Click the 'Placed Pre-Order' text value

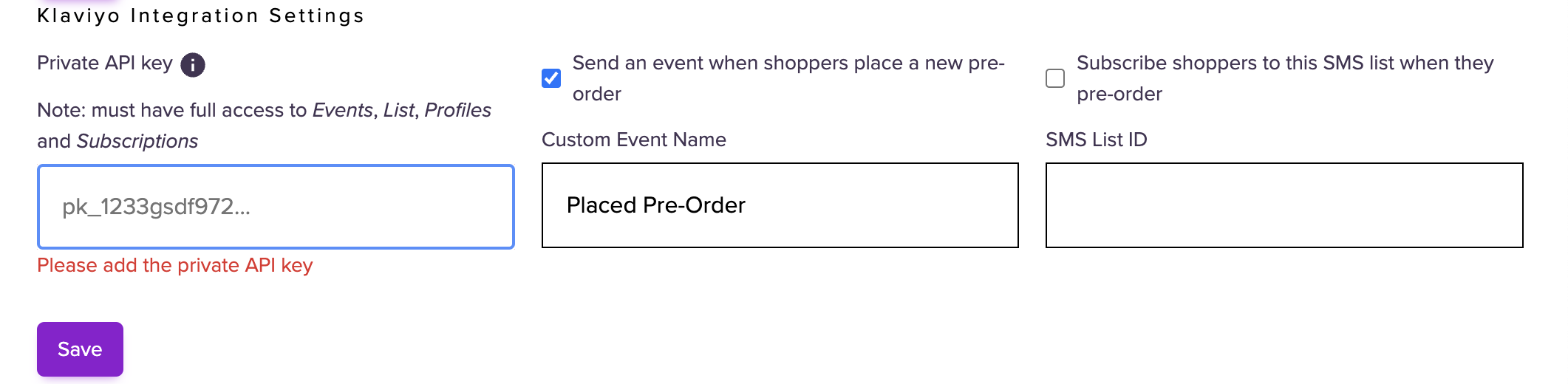click(655, 205)
